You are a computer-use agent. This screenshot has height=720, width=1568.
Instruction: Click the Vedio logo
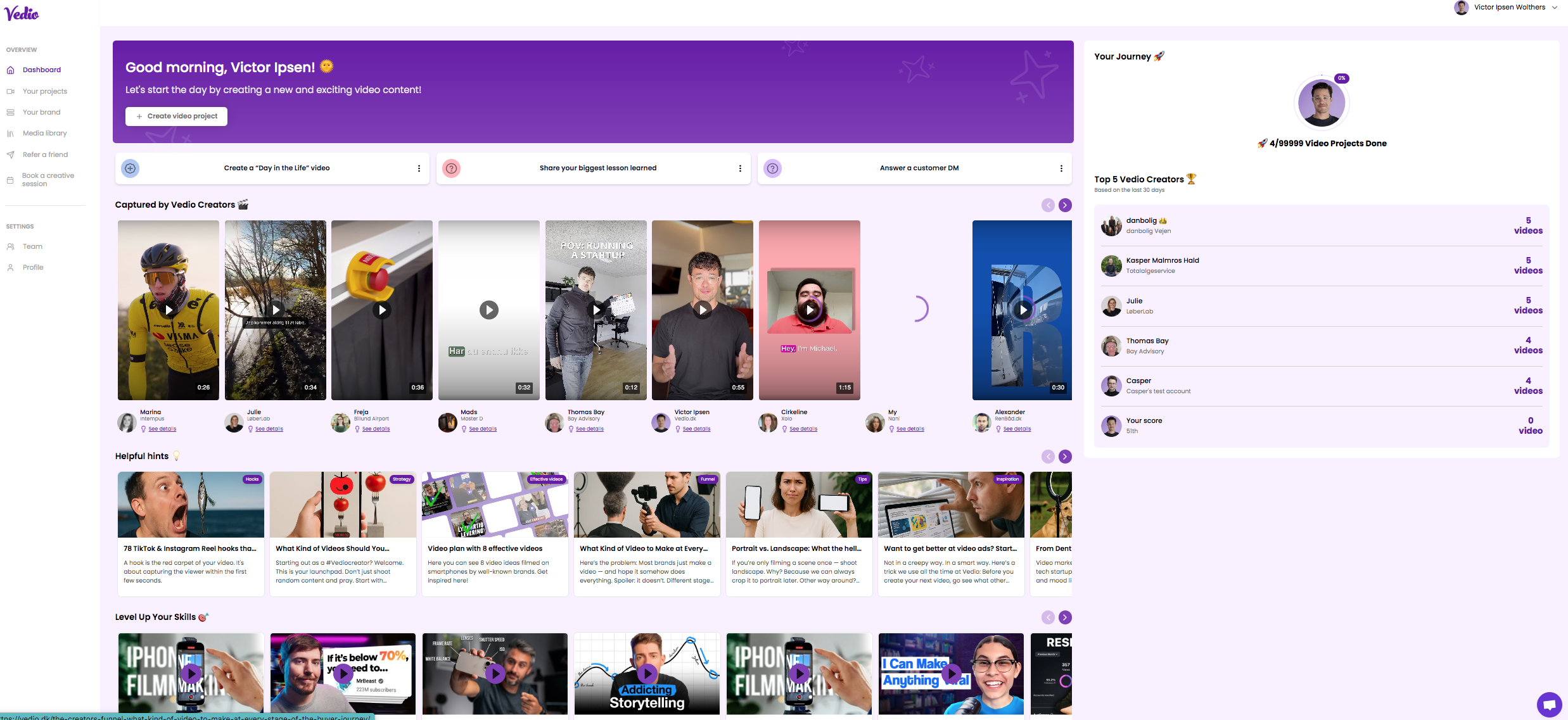coord(22,13)
